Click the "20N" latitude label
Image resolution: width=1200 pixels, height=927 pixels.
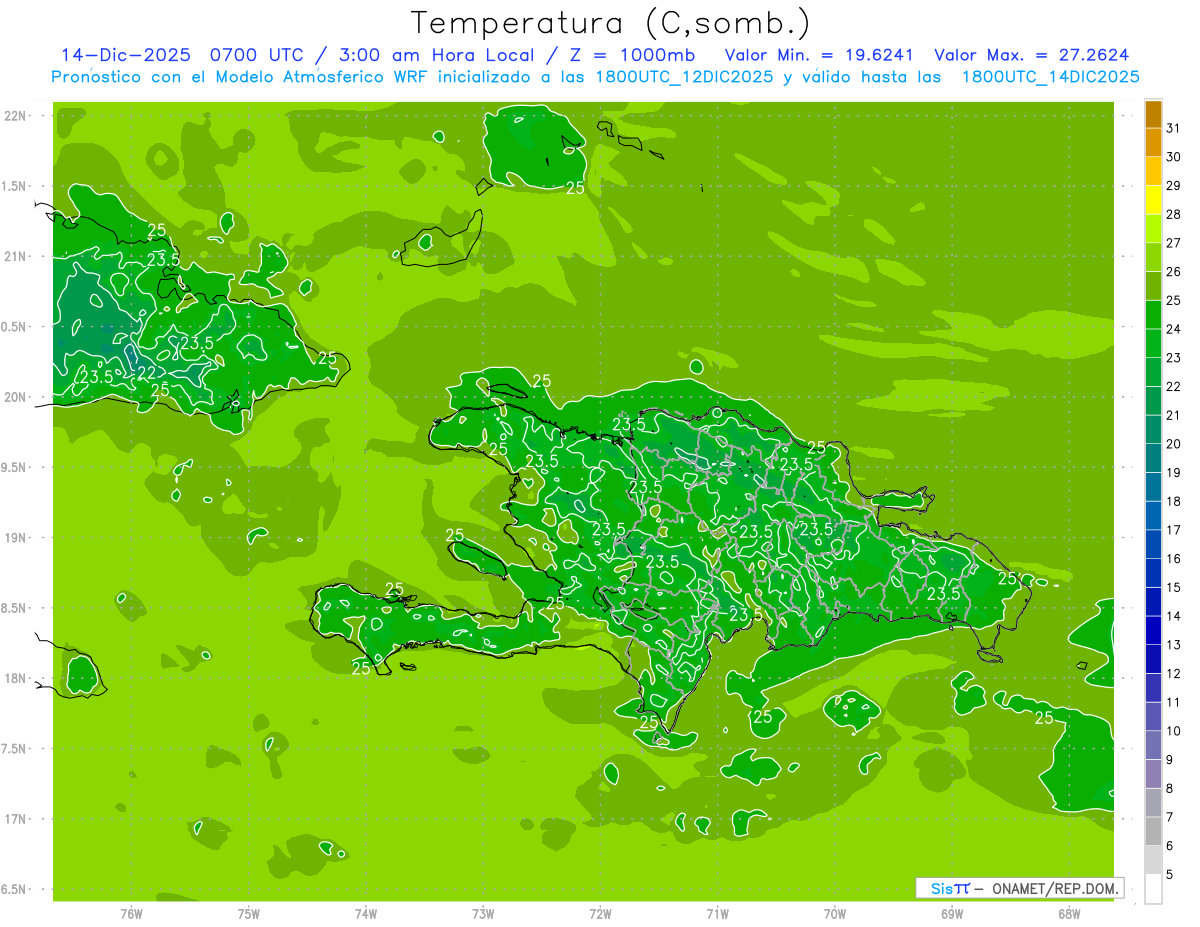[17, 397]
